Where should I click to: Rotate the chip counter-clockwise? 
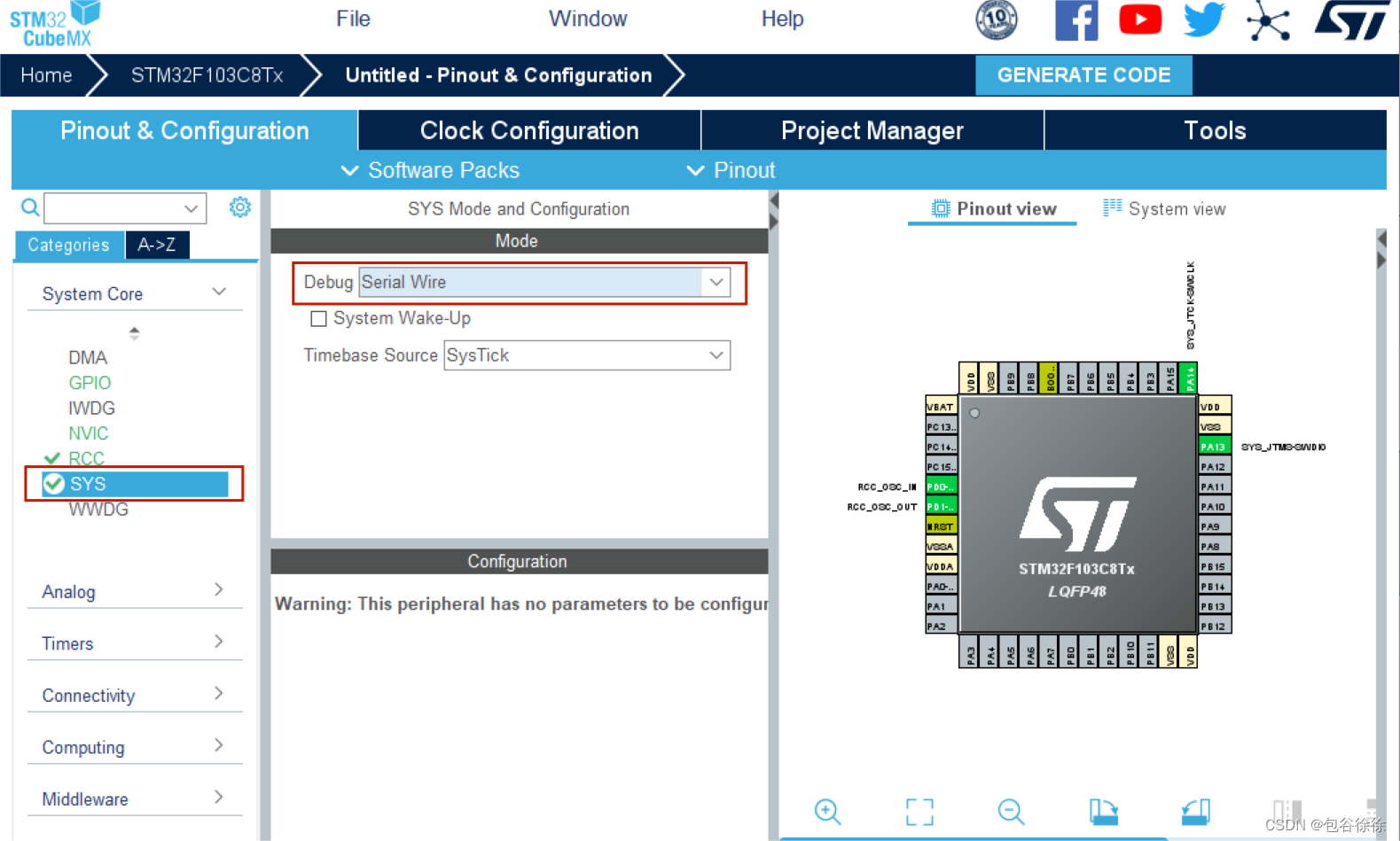1195,811
